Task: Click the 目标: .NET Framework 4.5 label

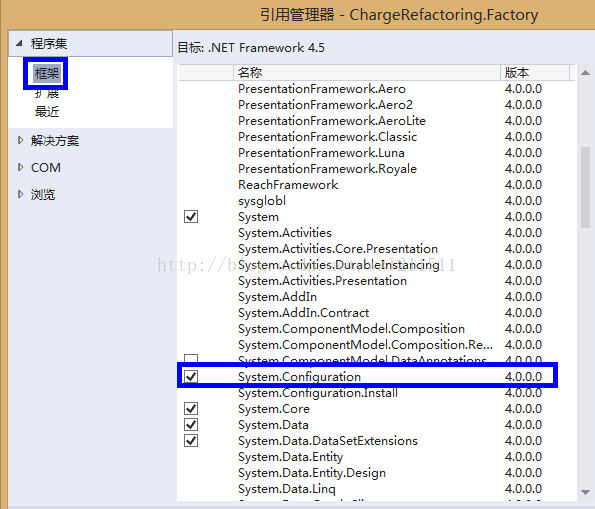Action: click(x=251, y=48)
